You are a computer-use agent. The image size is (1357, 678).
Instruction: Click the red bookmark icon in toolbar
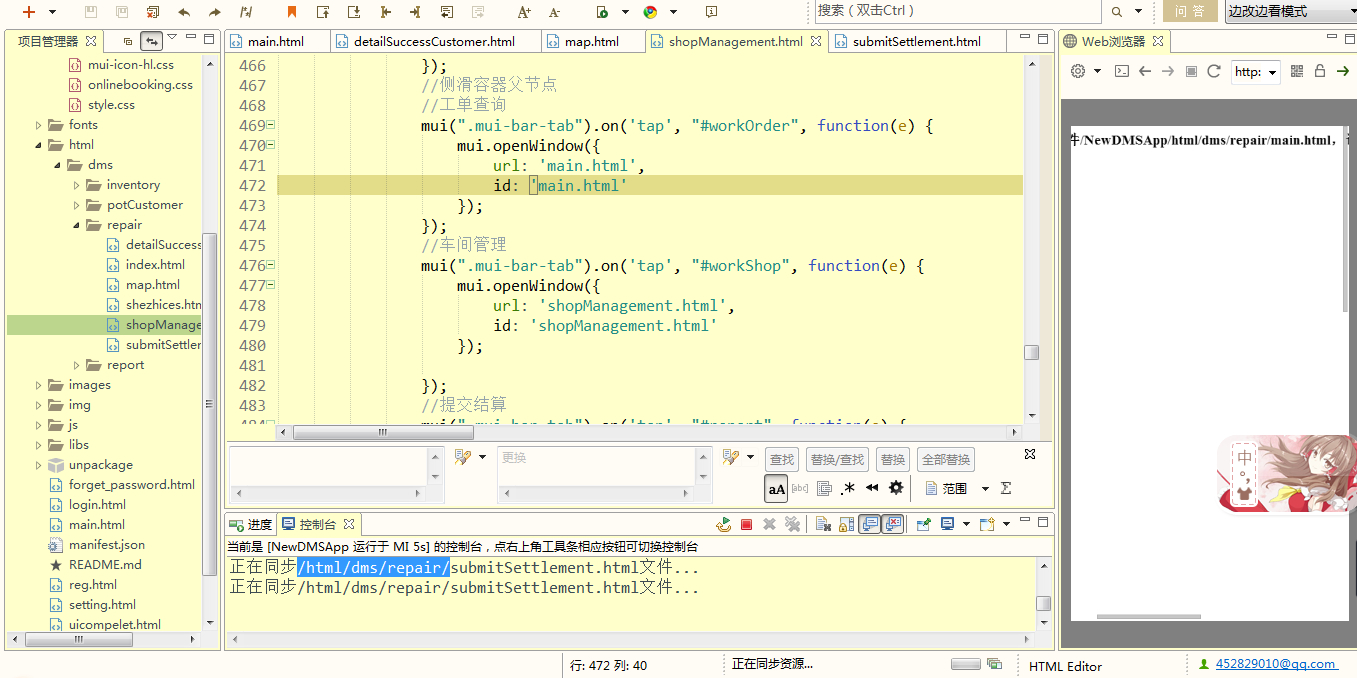[291, 12]
